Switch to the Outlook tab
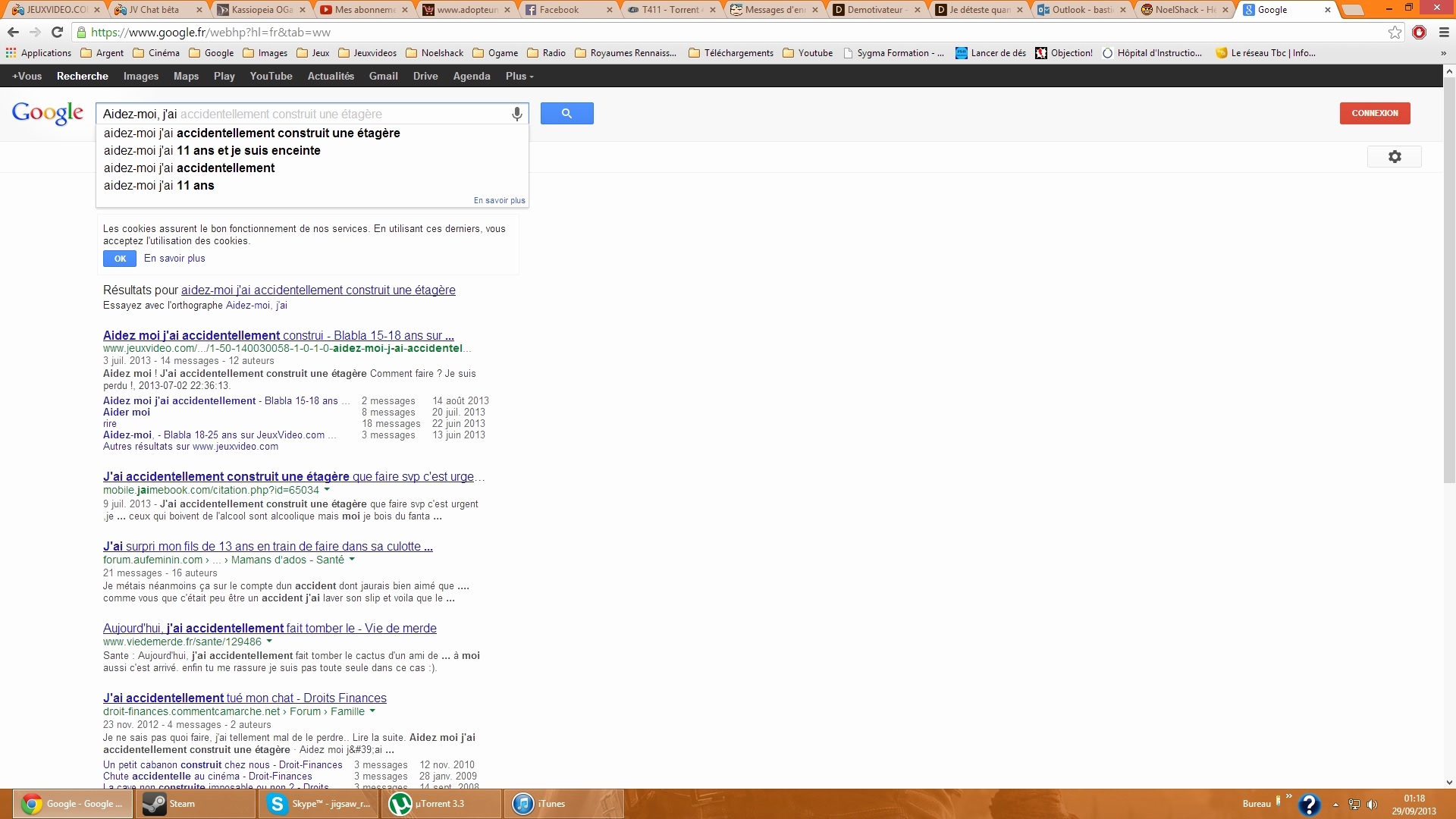Viewport: 1456px width, 819px height. pos(1083,10)
